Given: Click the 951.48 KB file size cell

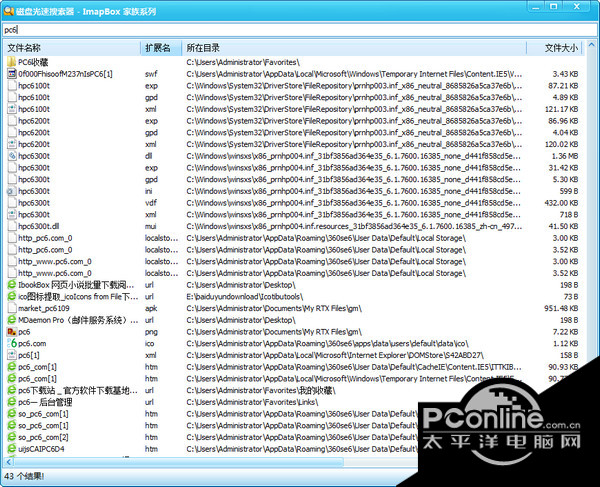Looking at the screenshot, I should click(x=561, y=308).
